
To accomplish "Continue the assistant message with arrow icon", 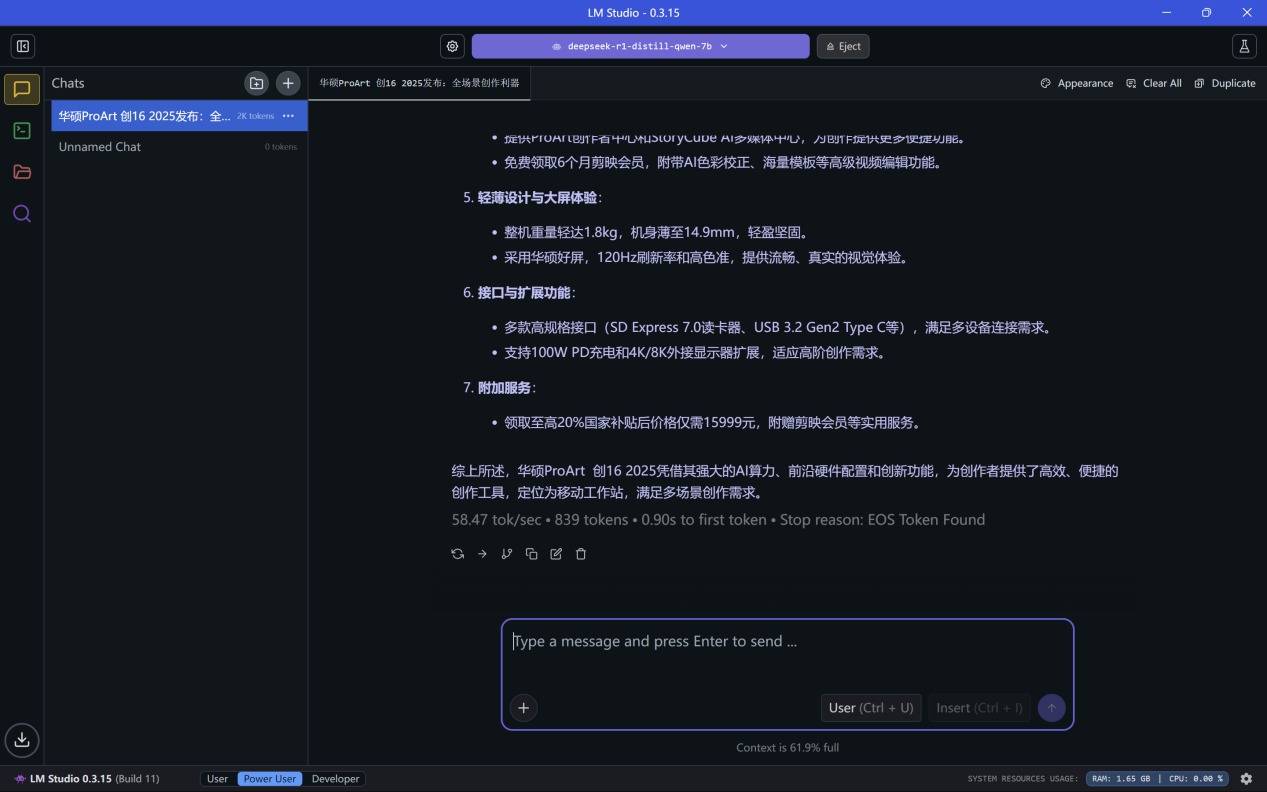I will point(482,554).
